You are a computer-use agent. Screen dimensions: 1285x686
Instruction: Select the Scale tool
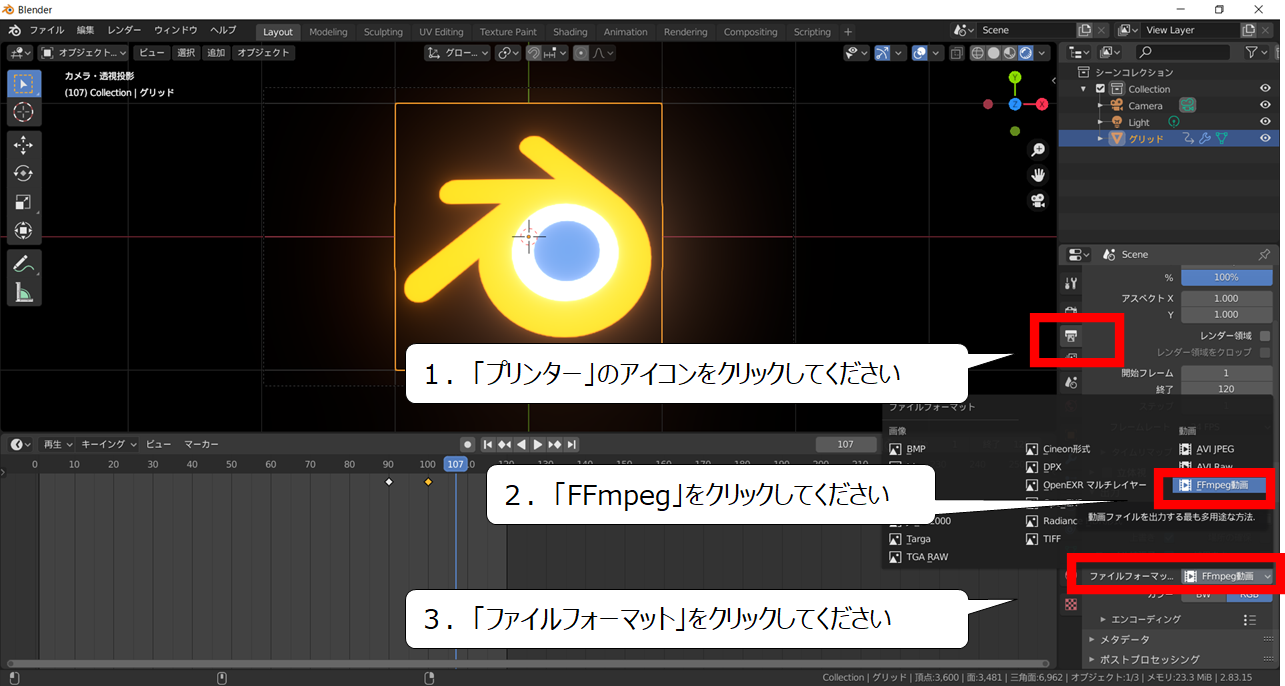coord(24,202)
